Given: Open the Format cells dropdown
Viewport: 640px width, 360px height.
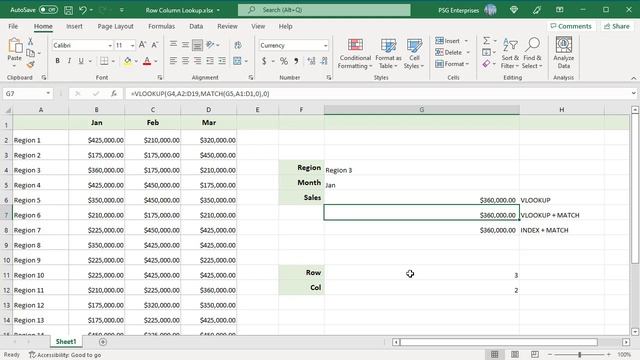Looking at the screenshot, I should [467, 64].
